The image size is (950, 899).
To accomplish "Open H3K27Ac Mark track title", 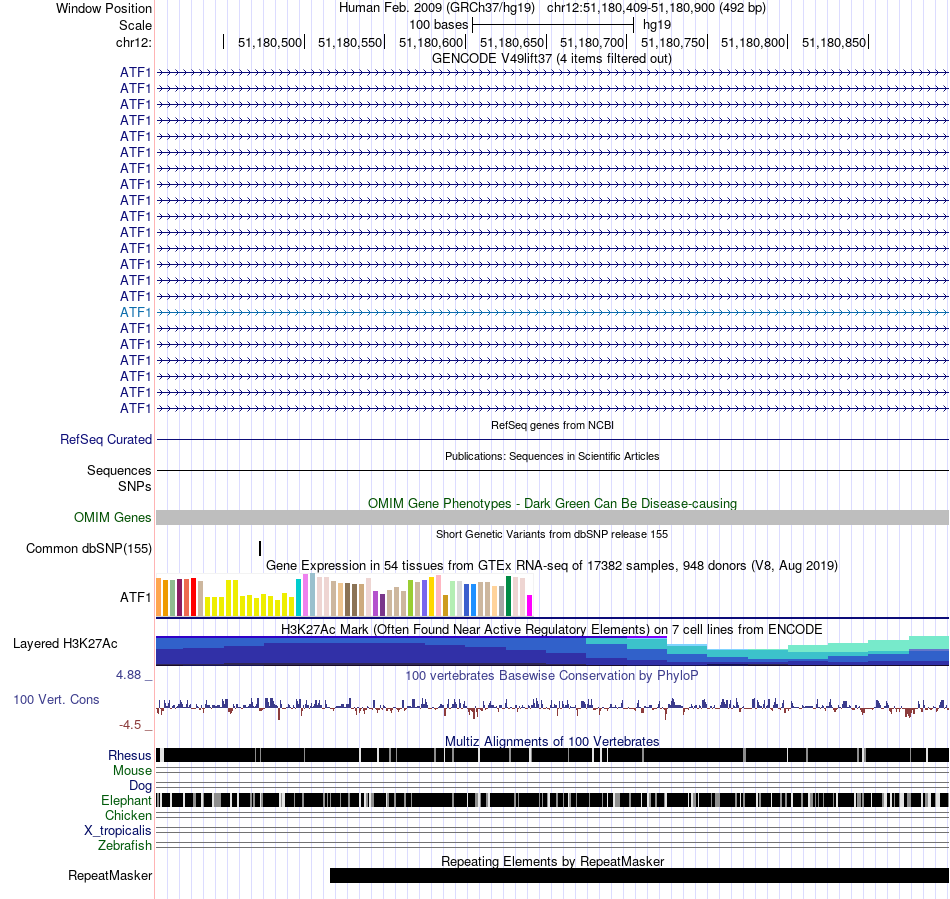I will pyautogui.click(x=552, y=629).
